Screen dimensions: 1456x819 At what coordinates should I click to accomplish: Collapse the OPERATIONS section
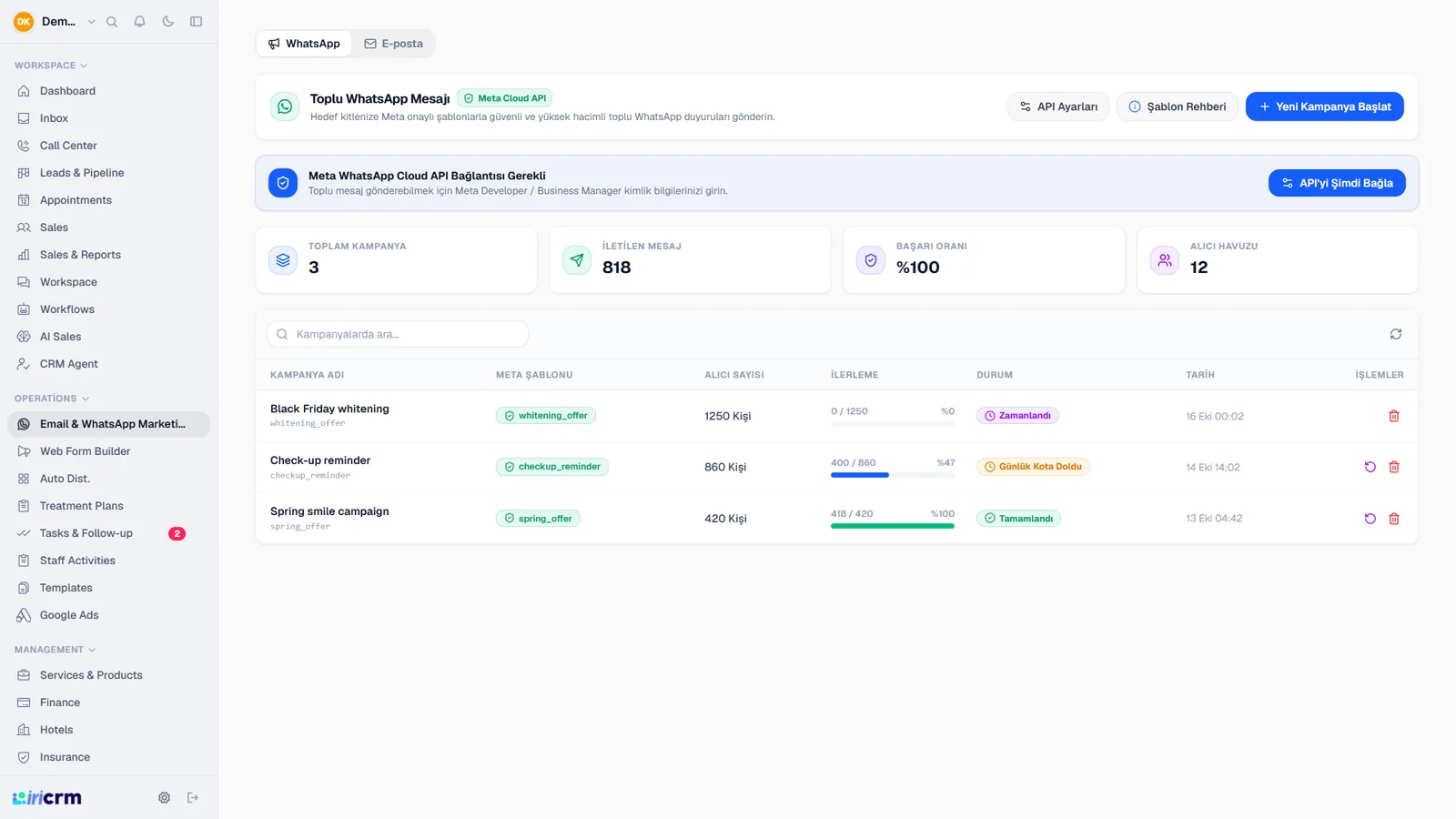coord(52,399)
